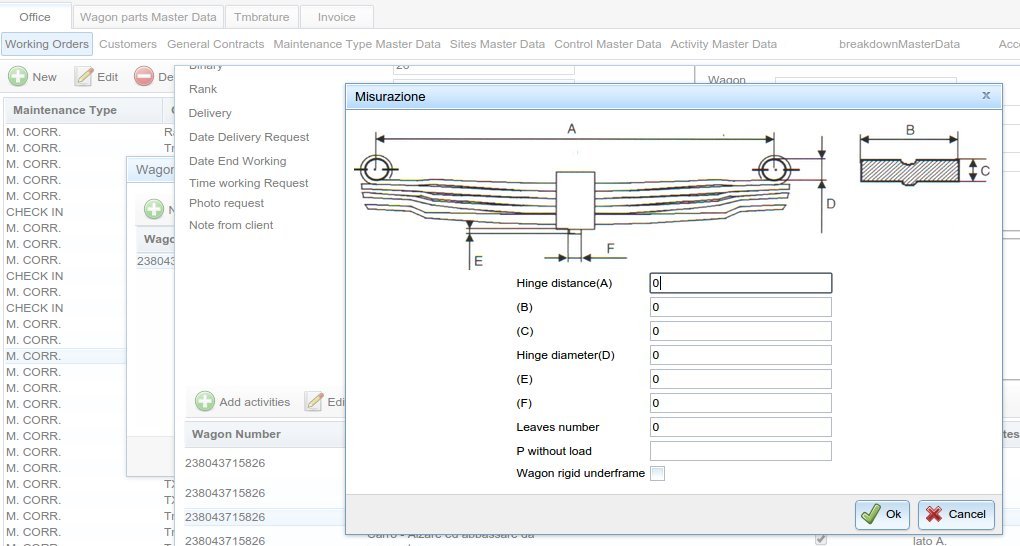Click the New button label
1020x546 pixels.
tap(44, 77)
